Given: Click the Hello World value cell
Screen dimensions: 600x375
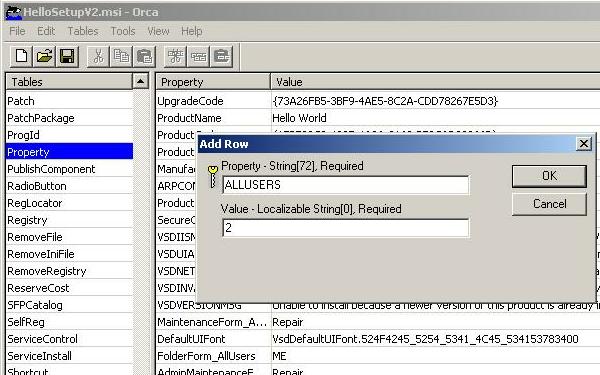Looking at the screenshot, I should (435, 118).
